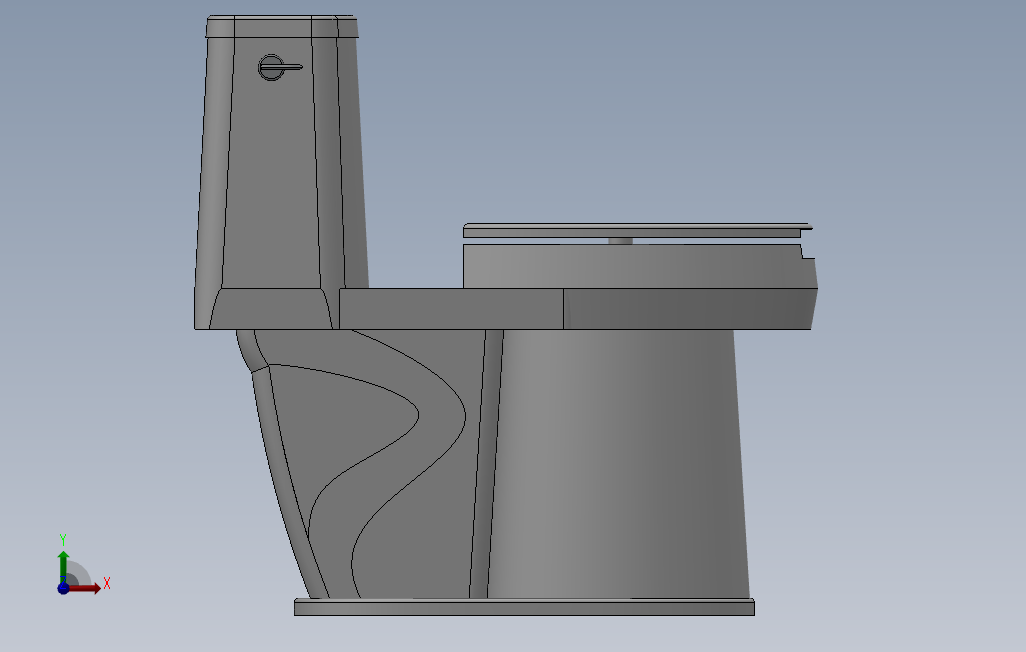Click the green "Y" axis label
This screenshot has height=652, width=1026.
coord(63,540)
